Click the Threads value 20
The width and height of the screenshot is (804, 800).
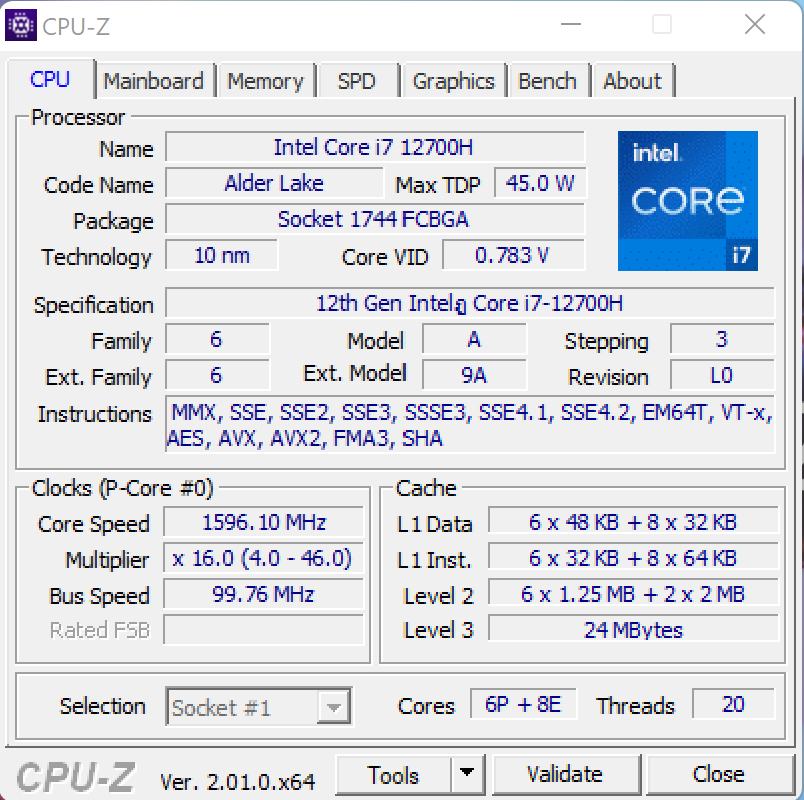(733, 704)
